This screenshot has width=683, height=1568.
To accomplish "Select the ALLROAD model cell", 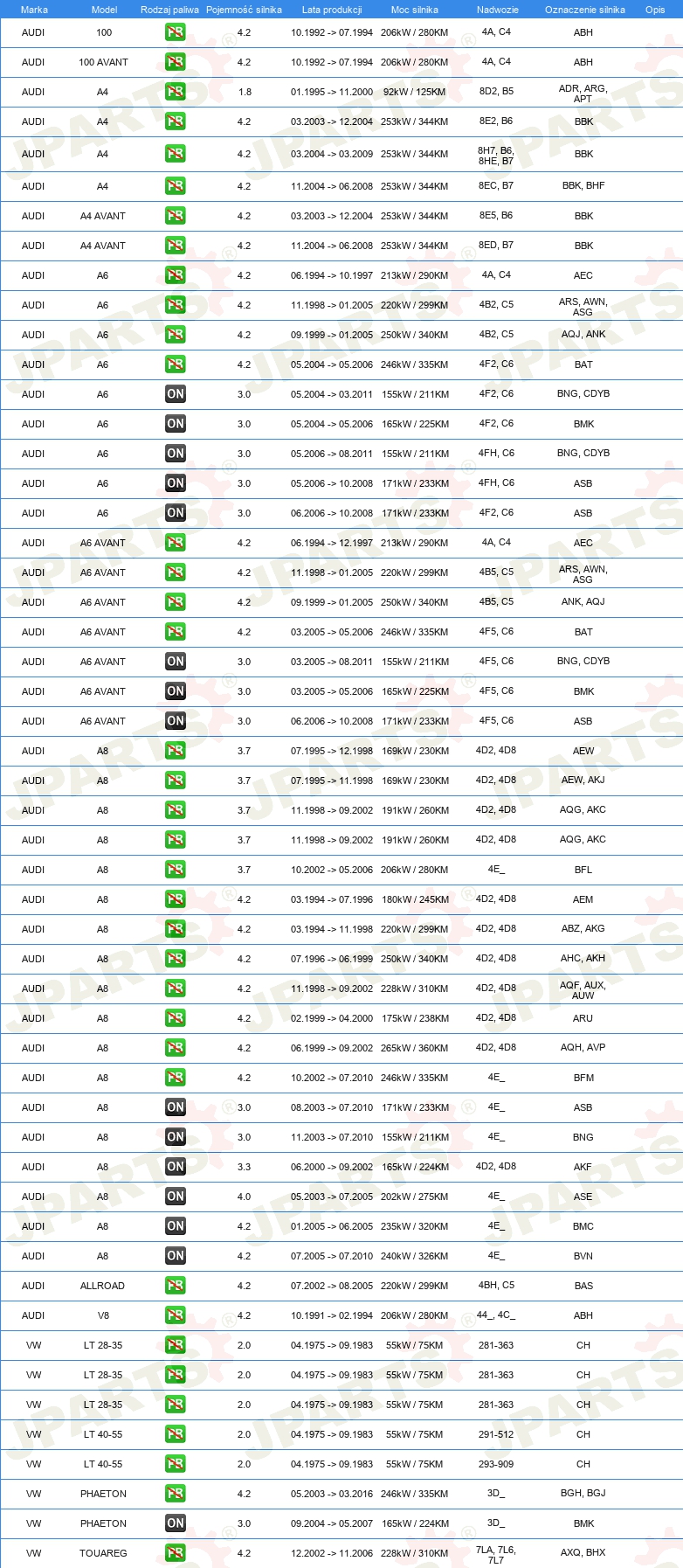I will [103, 1286].
